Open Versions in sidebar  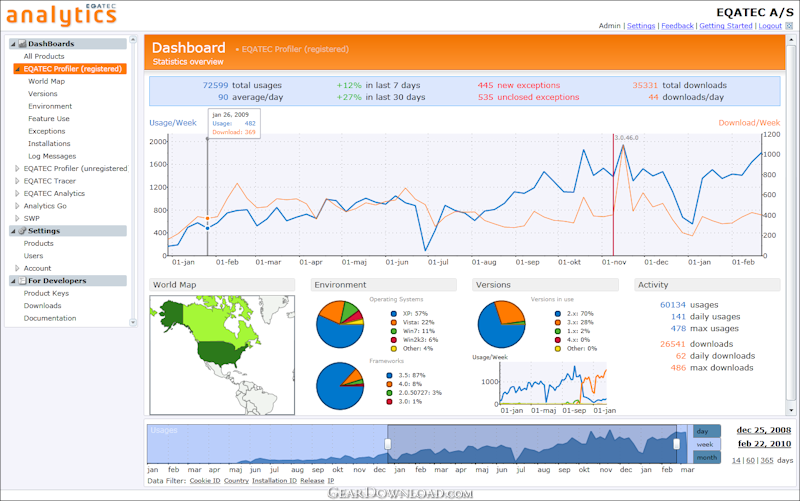pos(43,94)
